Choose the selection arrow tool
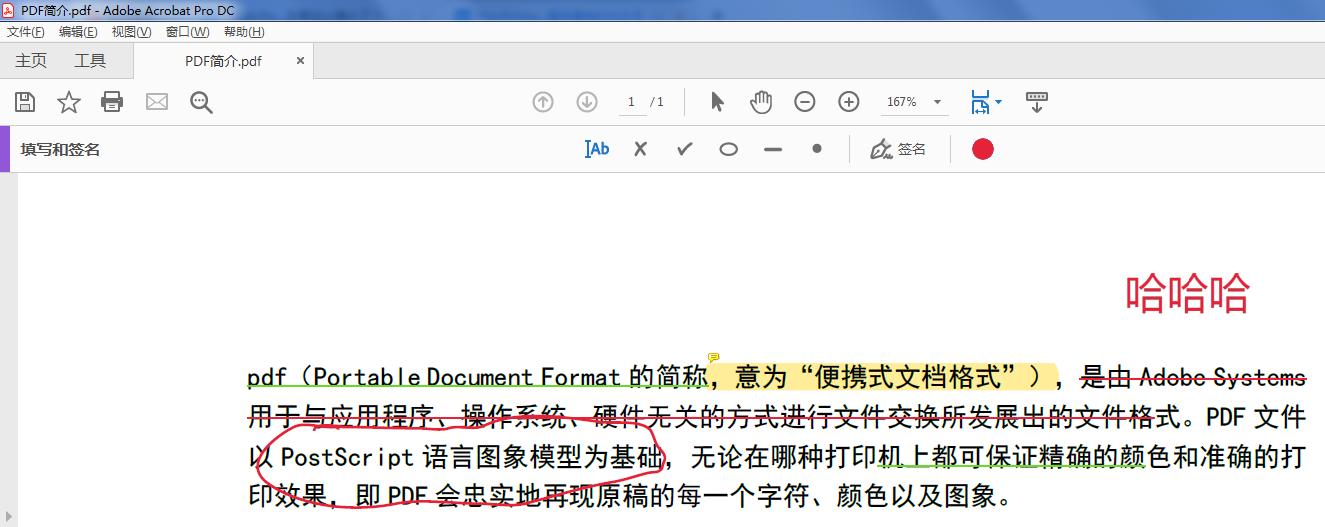The width and height of the screenshot is (1325, 527). pos(717,102)
